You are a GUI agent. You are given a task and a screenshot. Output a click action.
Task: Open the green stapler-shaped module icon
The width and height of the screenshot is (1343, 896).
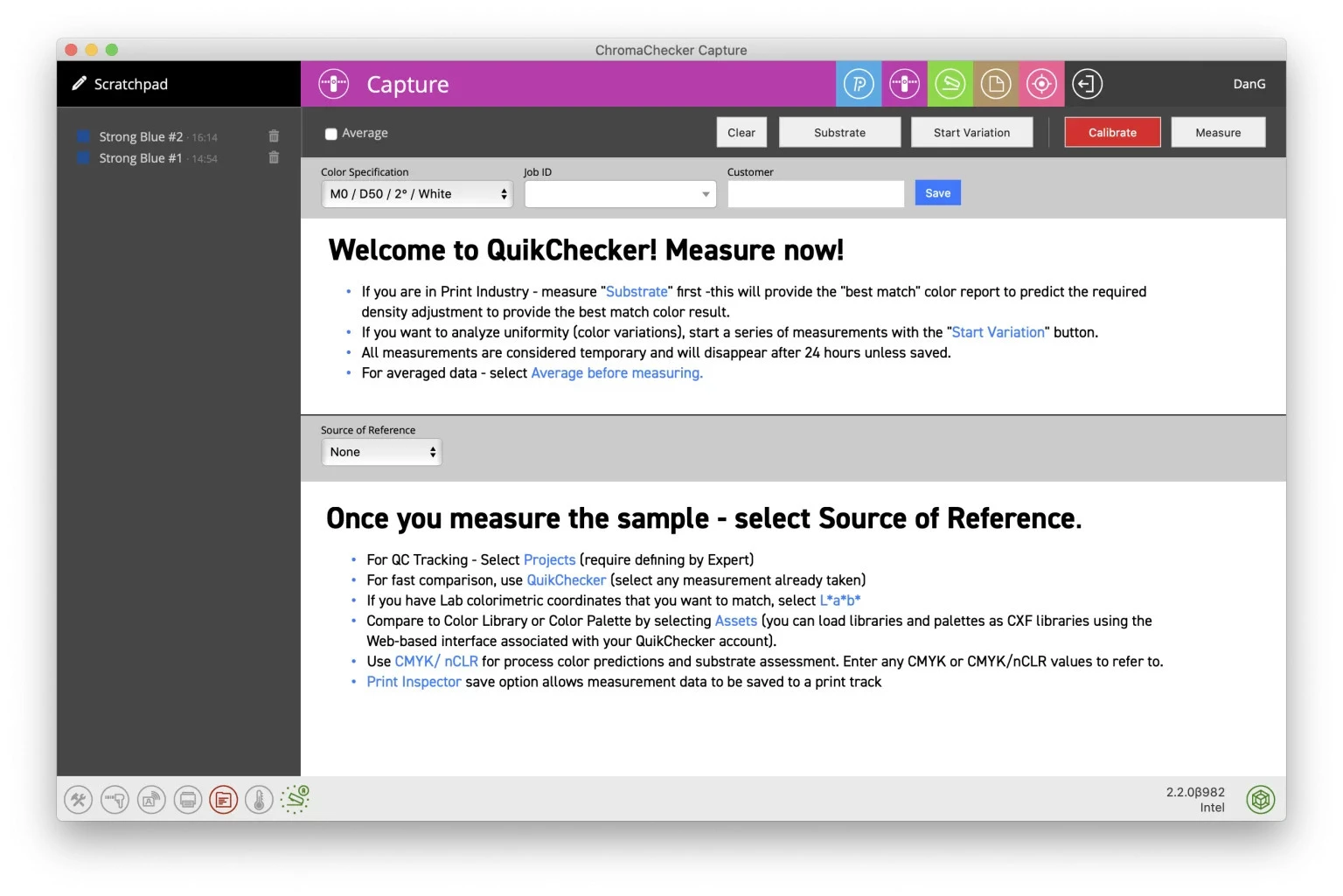[x=950, y=84]
